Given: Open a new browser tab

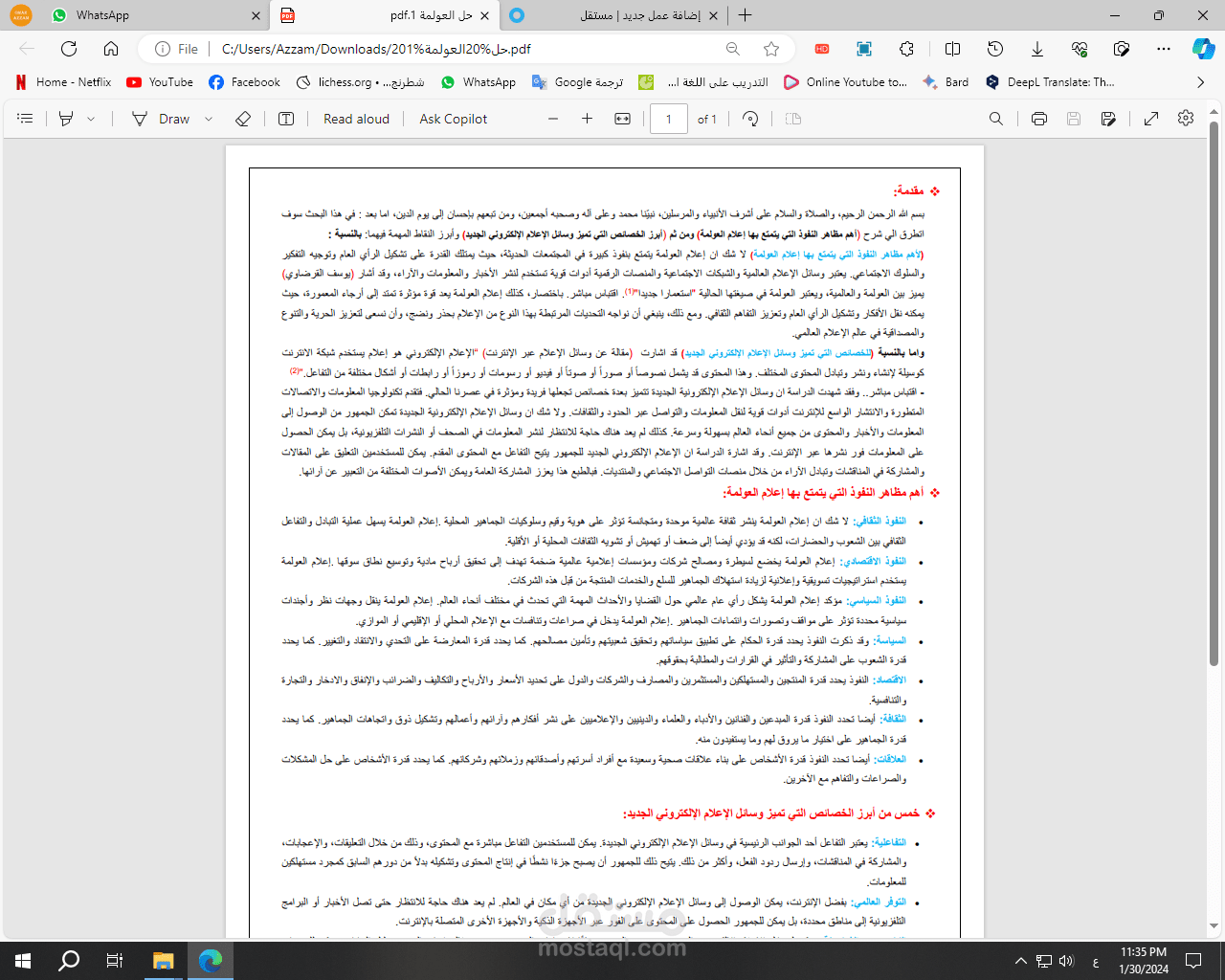Looking at the screenshot, I should [746, 15].
